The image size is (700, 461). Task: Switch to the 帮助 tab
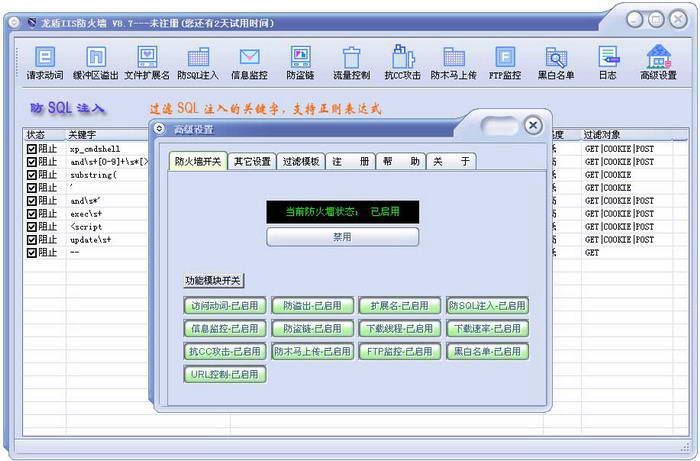[401, 162]
